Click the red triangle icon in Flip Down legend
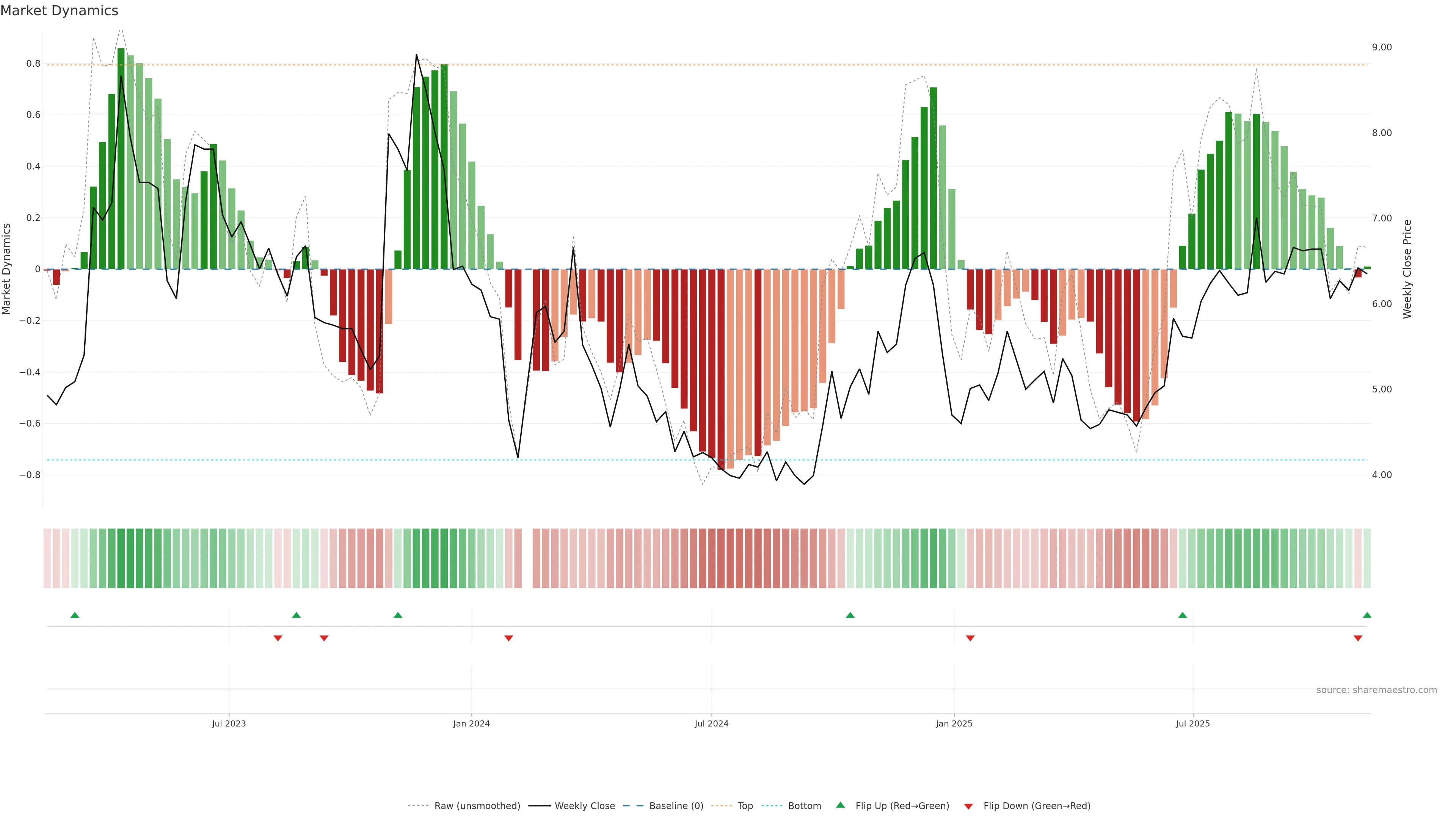This screenshot has width=1456, height=819. click(x=968, y=806)
